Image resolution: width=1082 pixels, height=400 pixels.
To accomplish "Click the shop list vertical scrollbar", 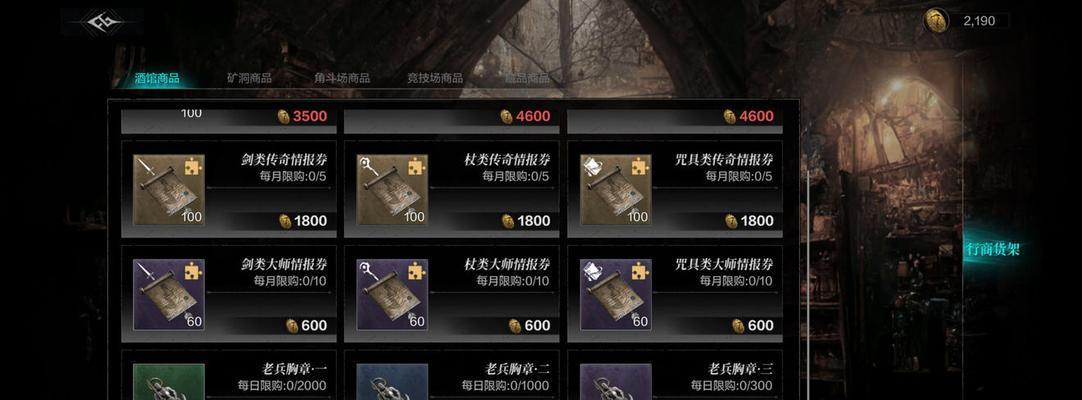I will point(809,276).
